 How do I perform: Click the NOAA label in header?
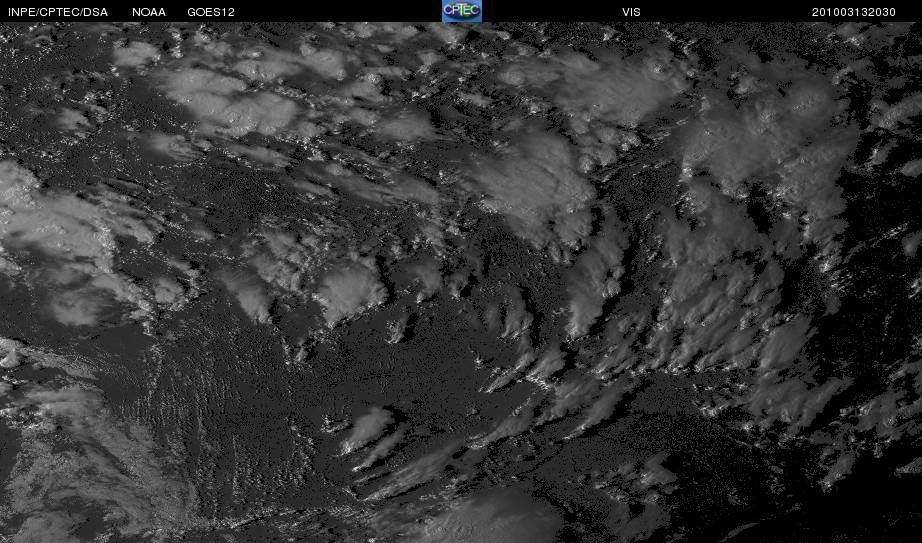click(149, 12)
